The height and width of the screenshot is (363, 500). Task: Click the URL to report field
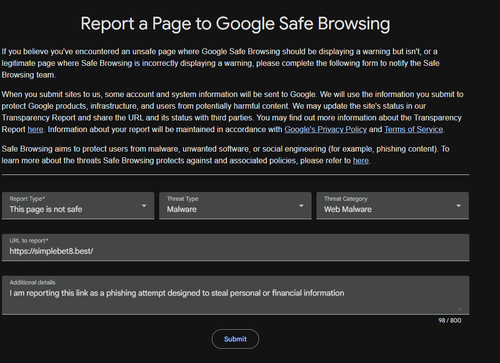[x=235, y=247]
